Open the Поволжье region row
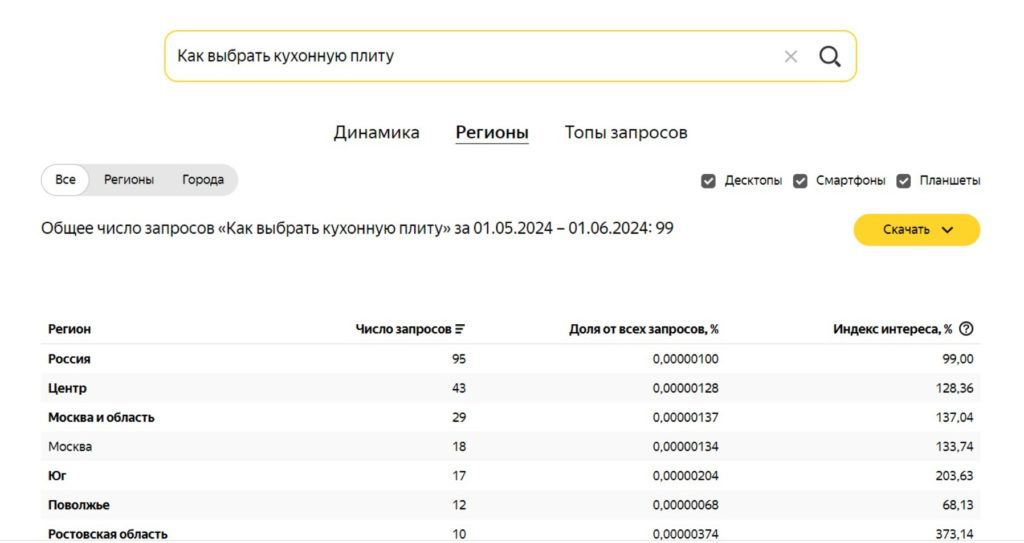This screenshot has height=543, width=1024. [x=510, y=504]
